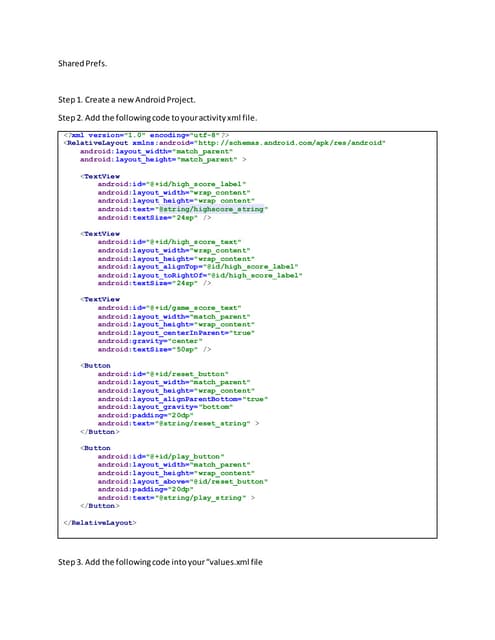Click the highlighted @string/highscore_string value
The image size is (495, 640).
coord(211,209)
